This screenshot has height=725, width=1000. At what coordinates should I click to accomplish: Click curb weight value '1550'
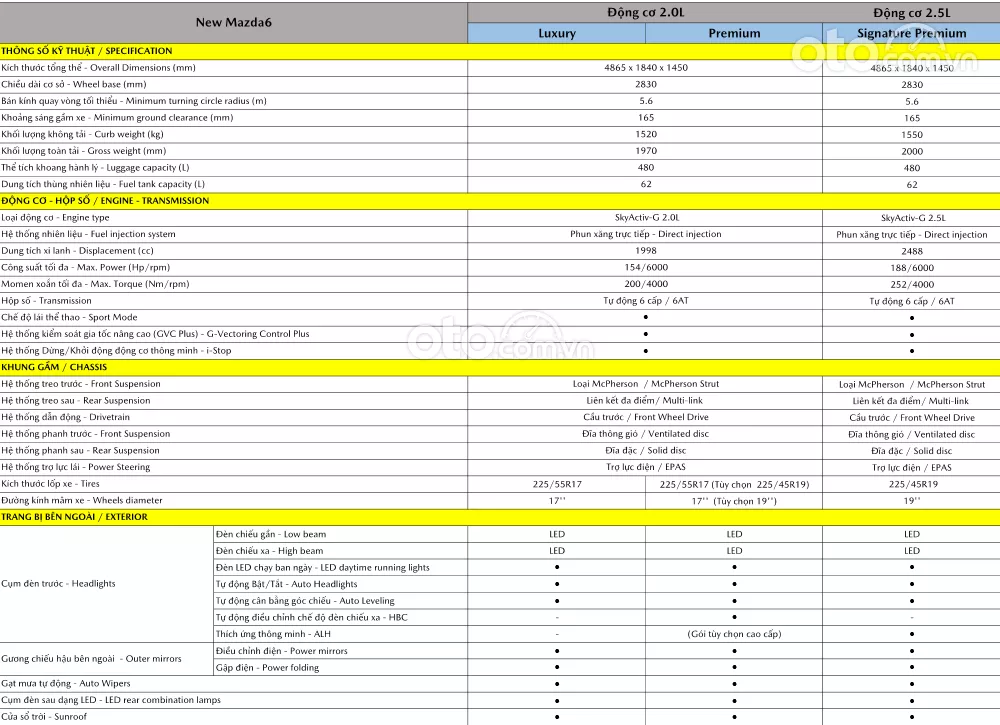point(912,135)
